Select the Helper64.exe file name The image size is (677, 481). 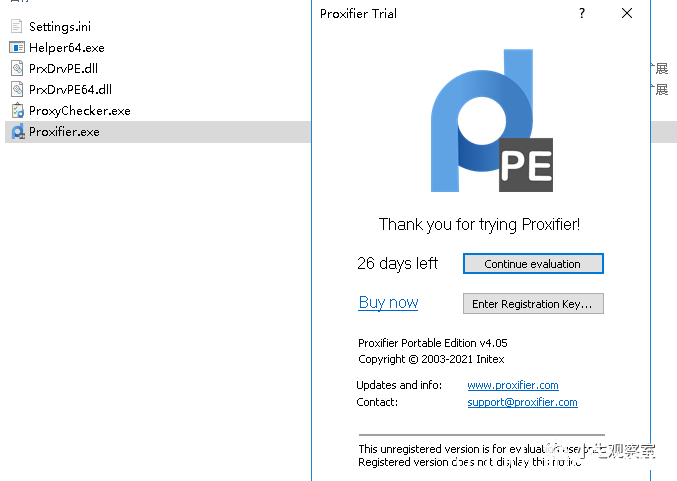67,47
